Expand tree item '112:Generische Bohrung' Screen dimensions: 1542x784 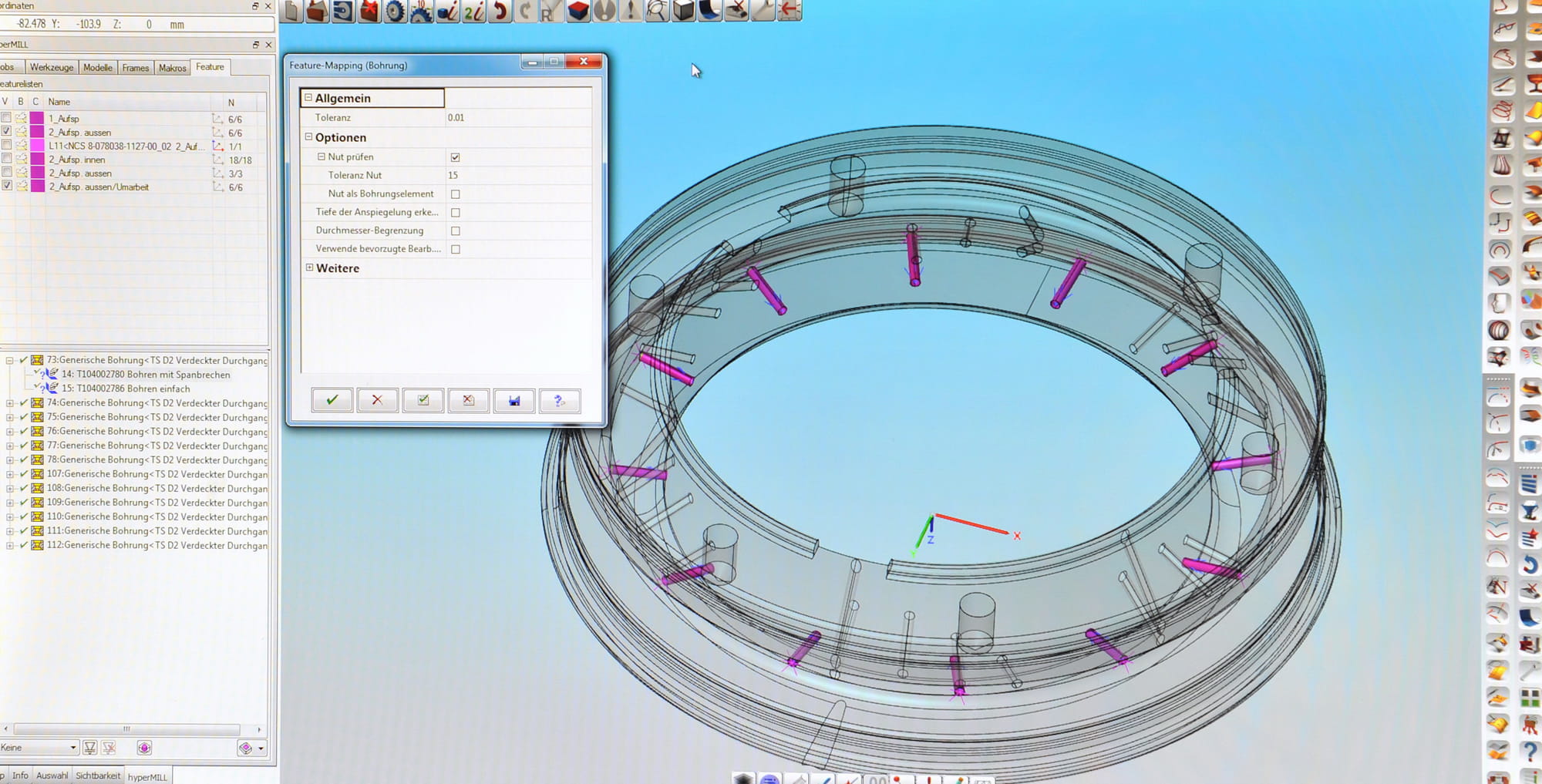[10, 545]
